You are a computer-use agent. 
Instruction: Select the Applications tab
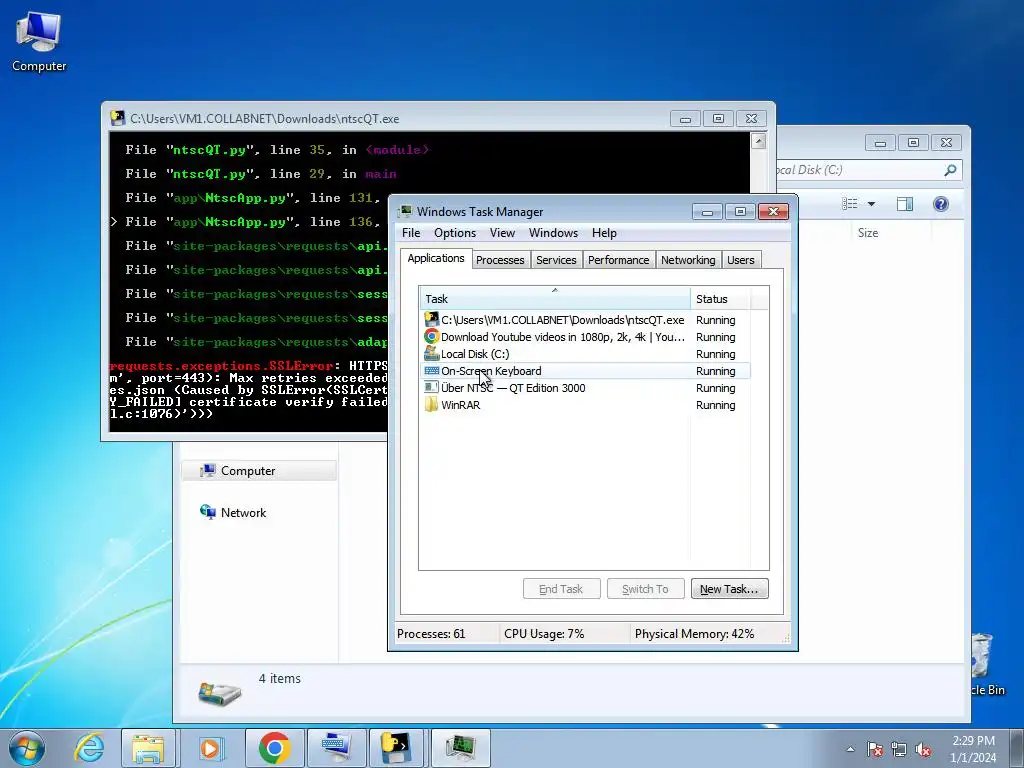[436, 259]
